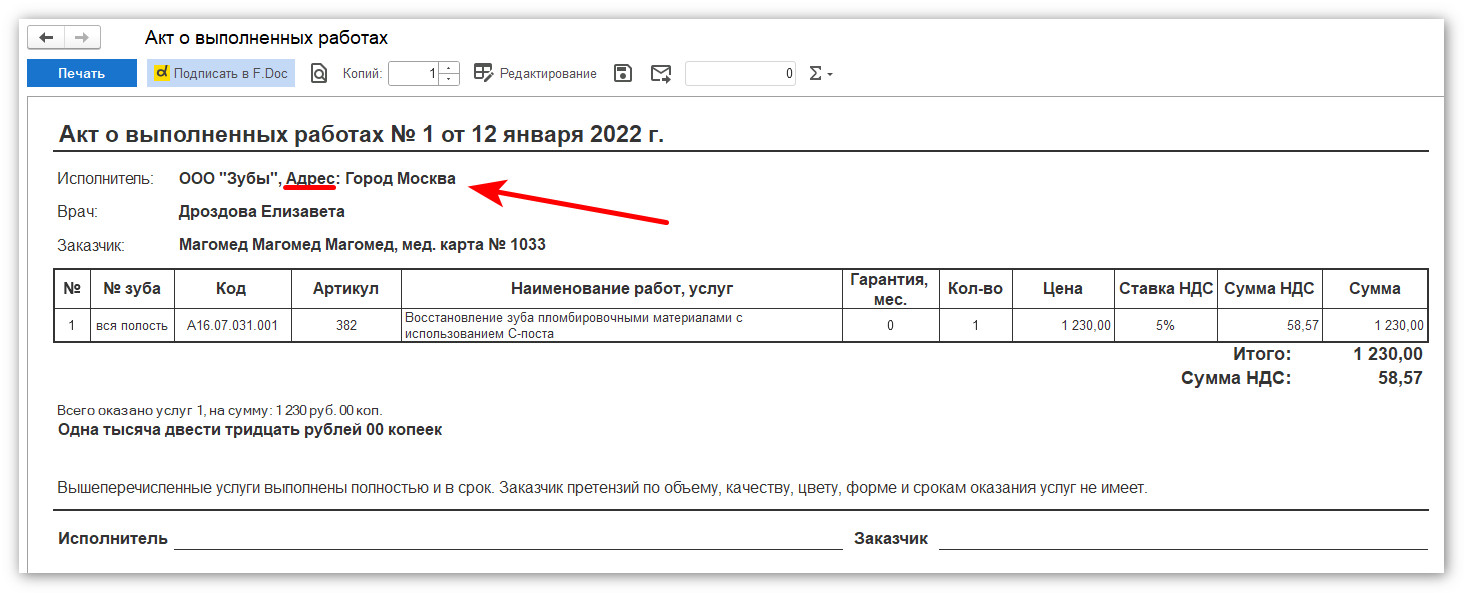
Task: Send document by email envelope icon
Action: pos(661,73)
